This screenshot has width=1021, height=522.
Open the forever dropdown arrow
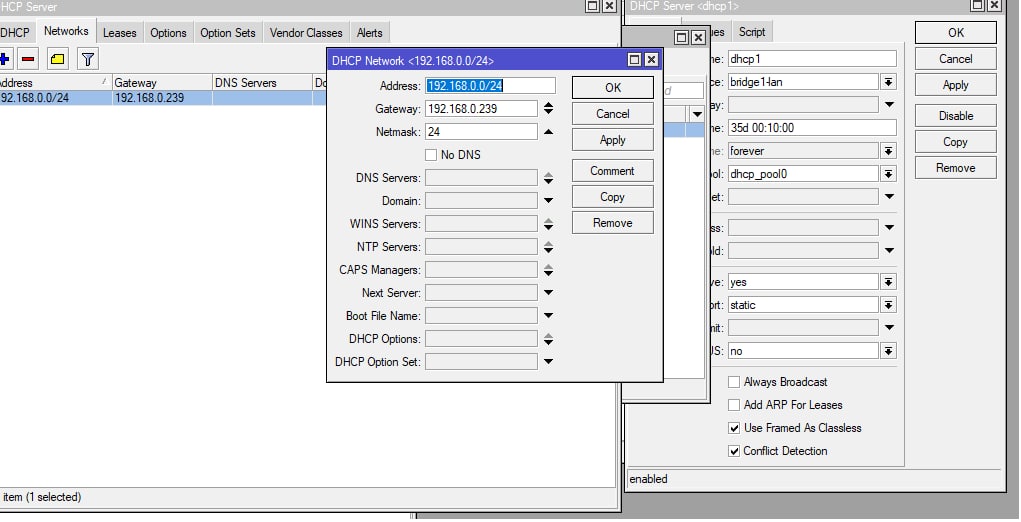tap(889, 151)
